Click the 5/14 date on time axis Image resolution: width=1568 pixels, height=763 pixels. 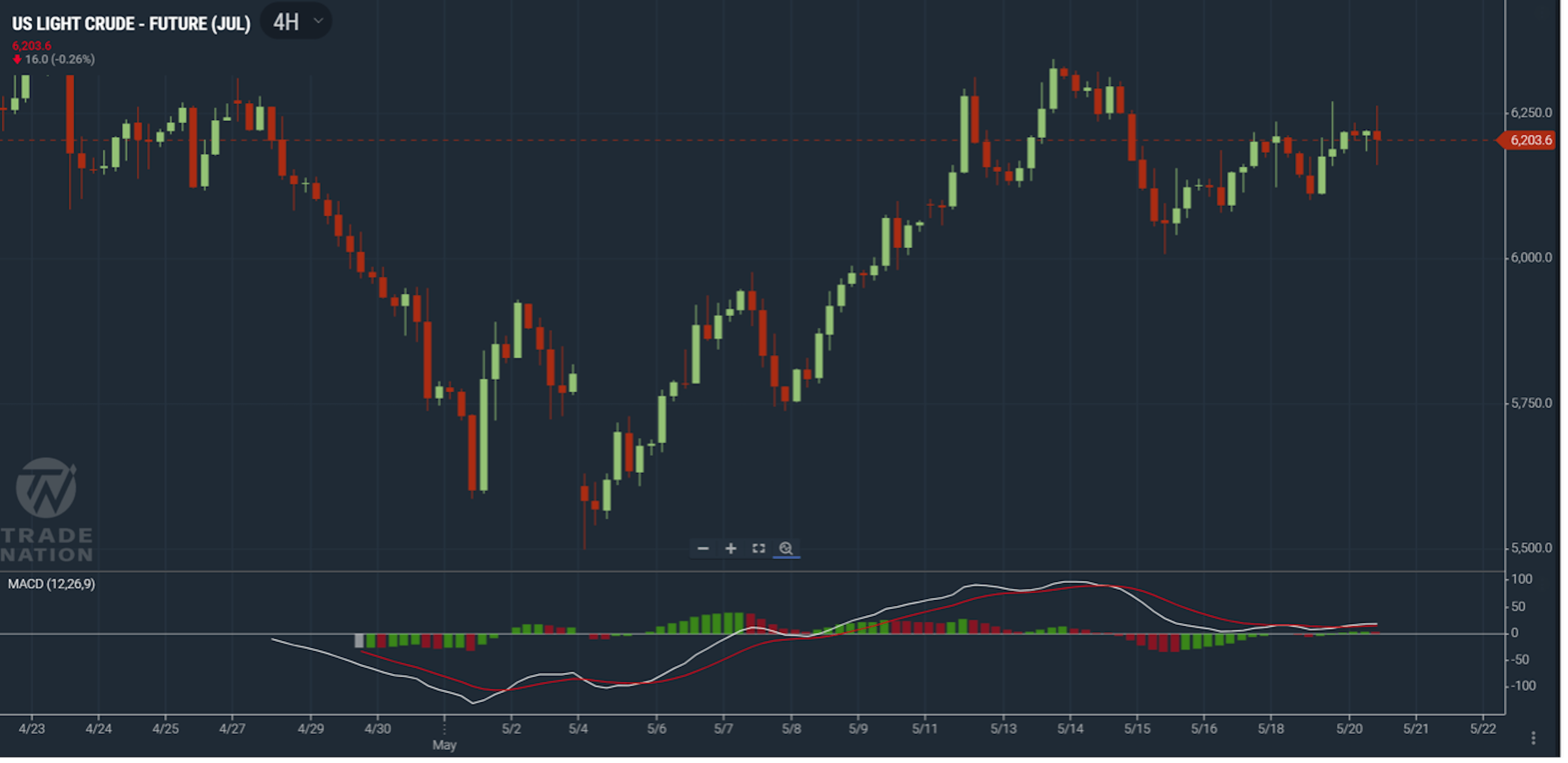[1070, 729]
